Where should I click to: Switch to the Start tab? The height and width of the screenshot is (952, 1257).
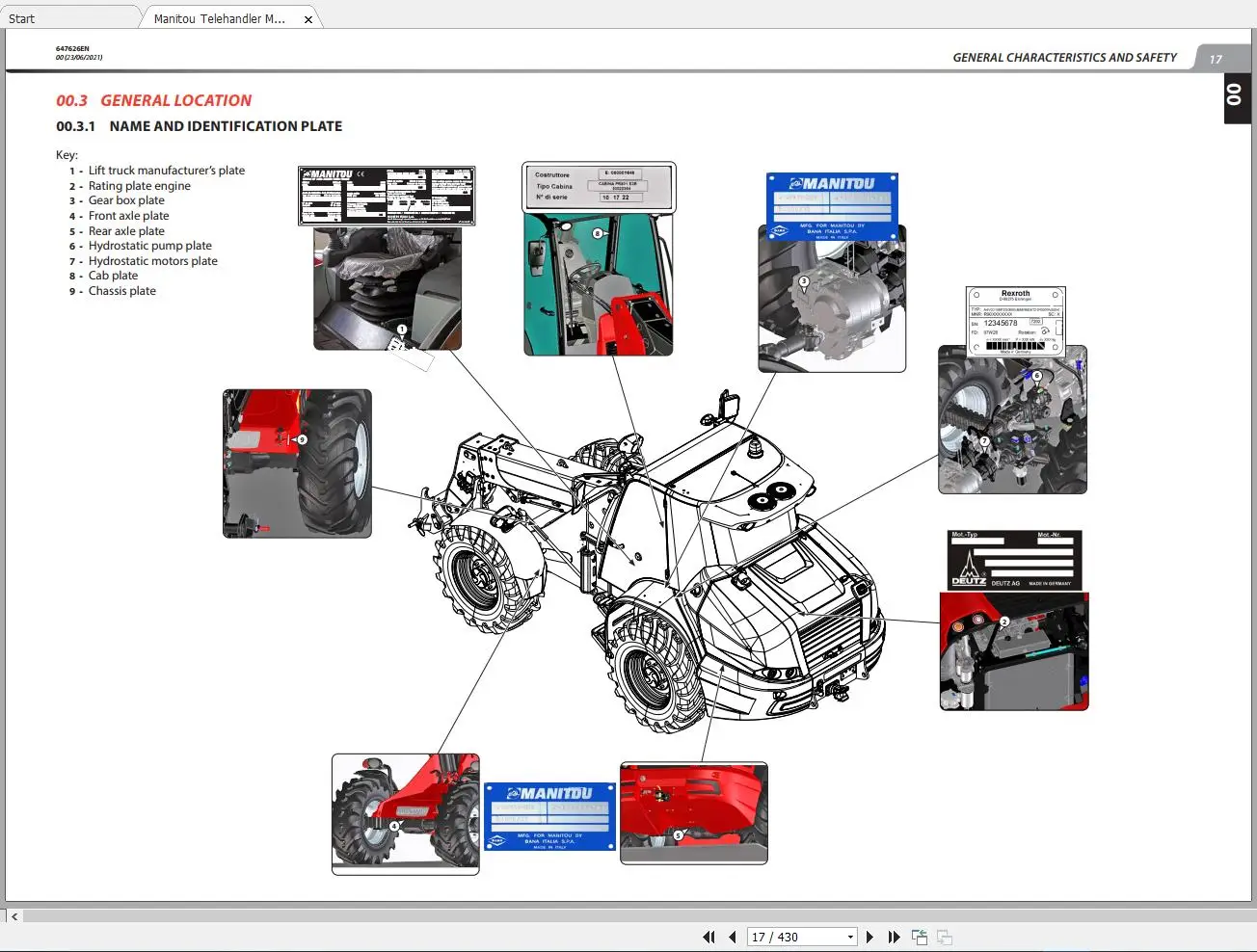[22, 18]
